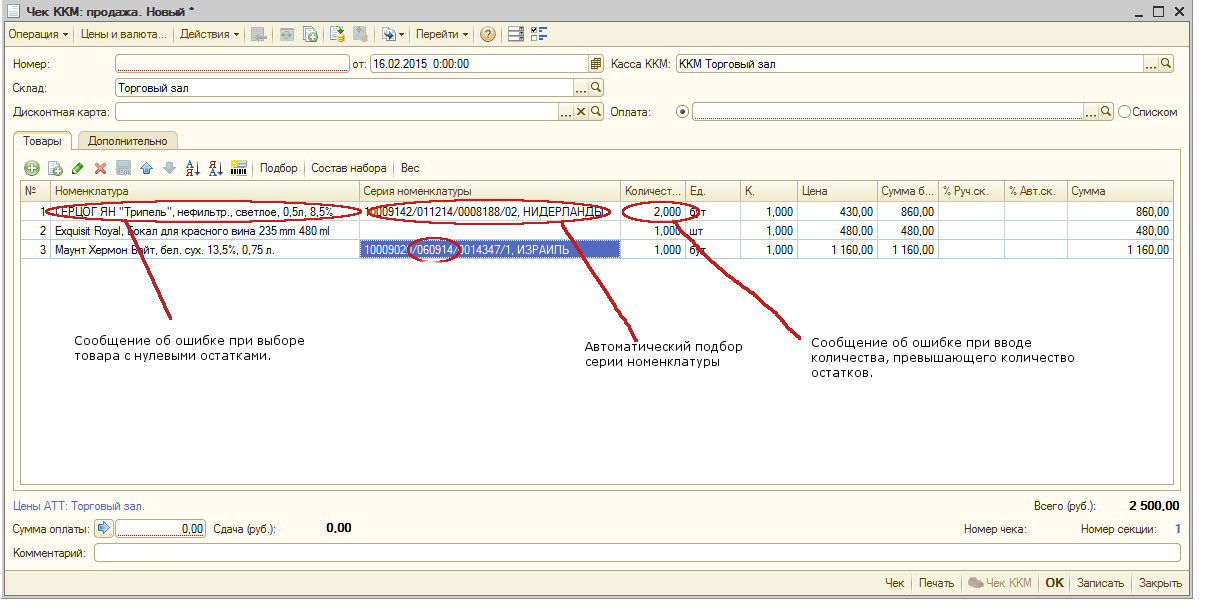Click the barcode scanner icon
This screenshot has width=1206, height=610.
click(x=239, y=168)
